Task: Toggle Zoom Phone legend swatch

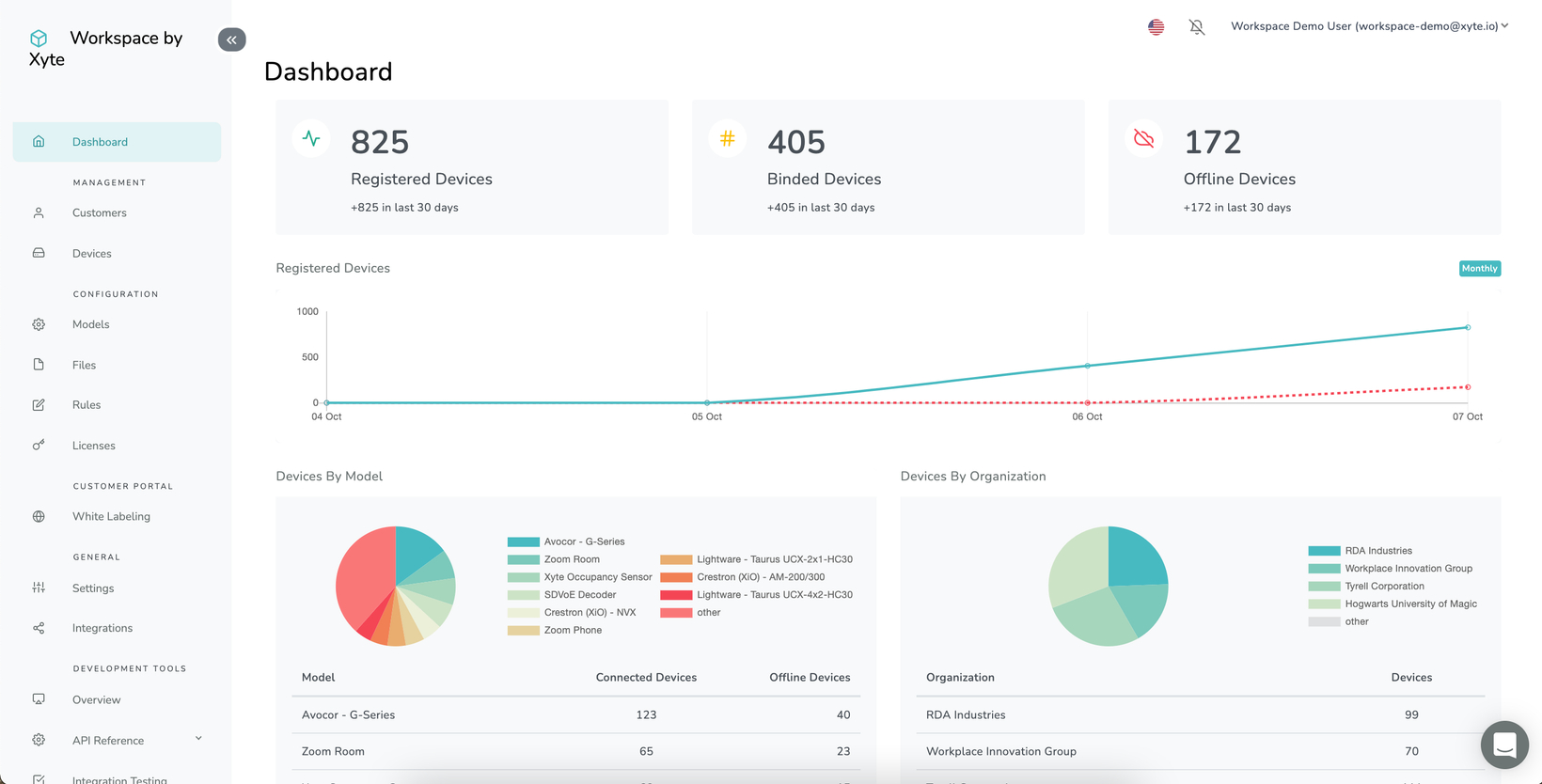Action: click(x=523, y=630)
